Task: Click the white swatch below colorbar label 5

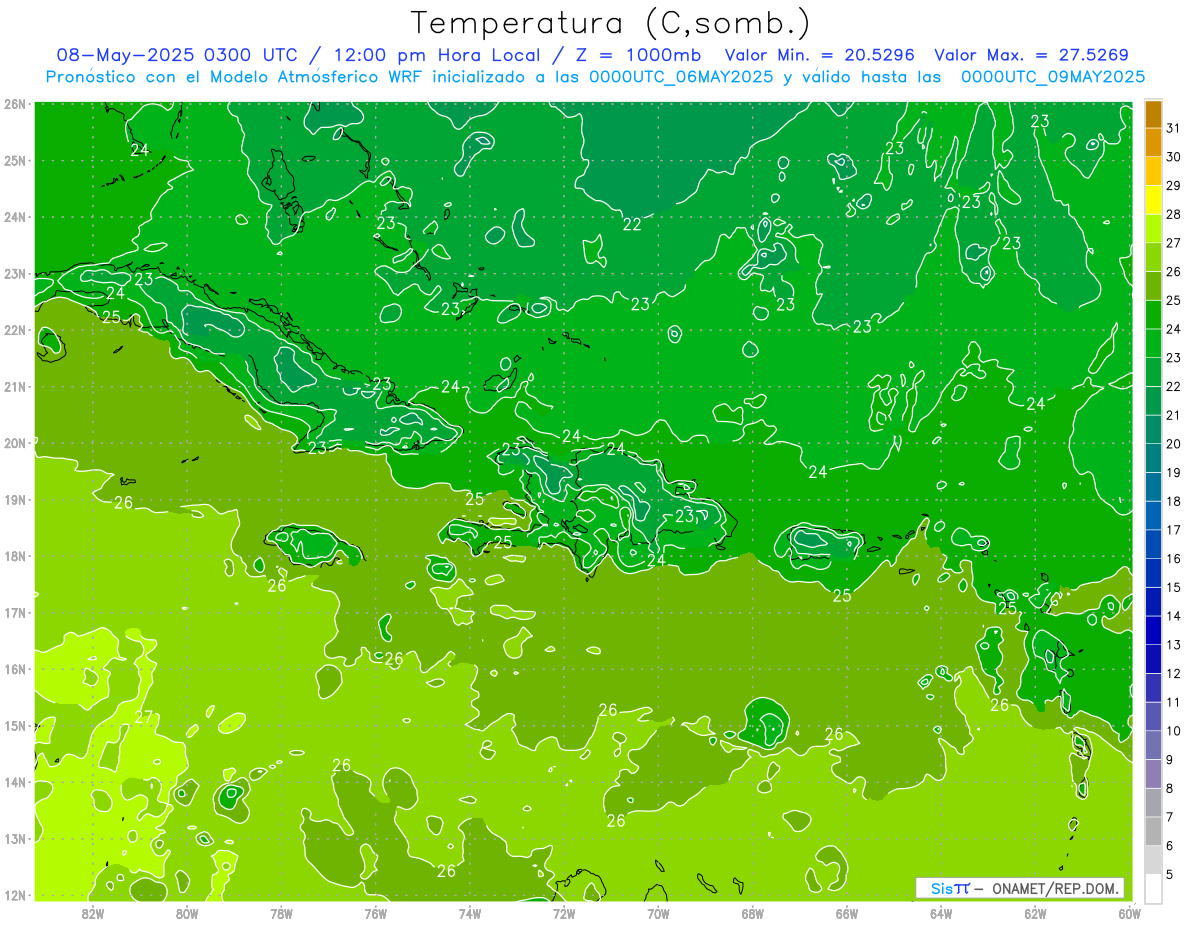Action: [1153, 887]
